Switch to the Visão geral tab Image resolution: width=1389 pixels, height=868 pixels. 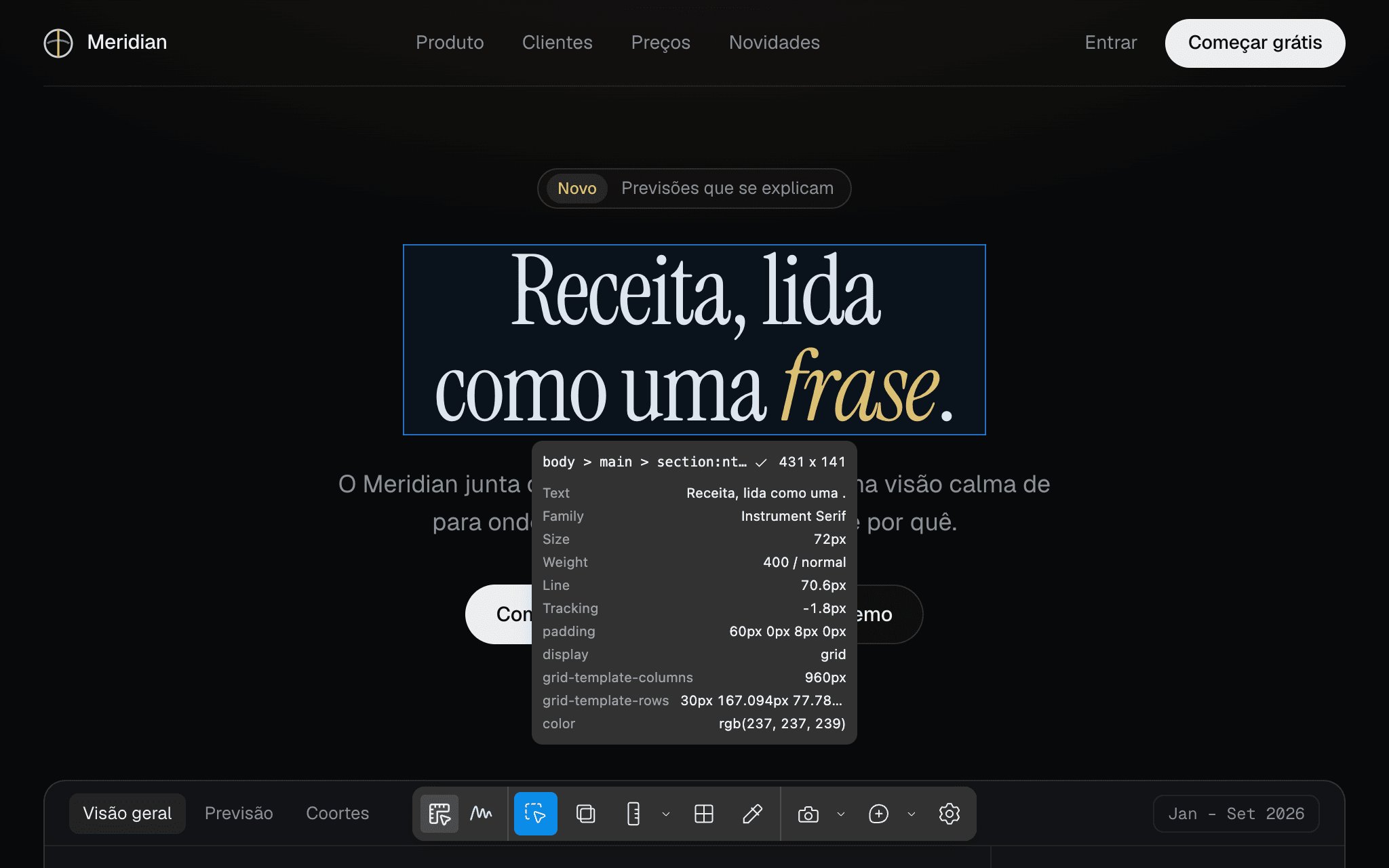128,814
